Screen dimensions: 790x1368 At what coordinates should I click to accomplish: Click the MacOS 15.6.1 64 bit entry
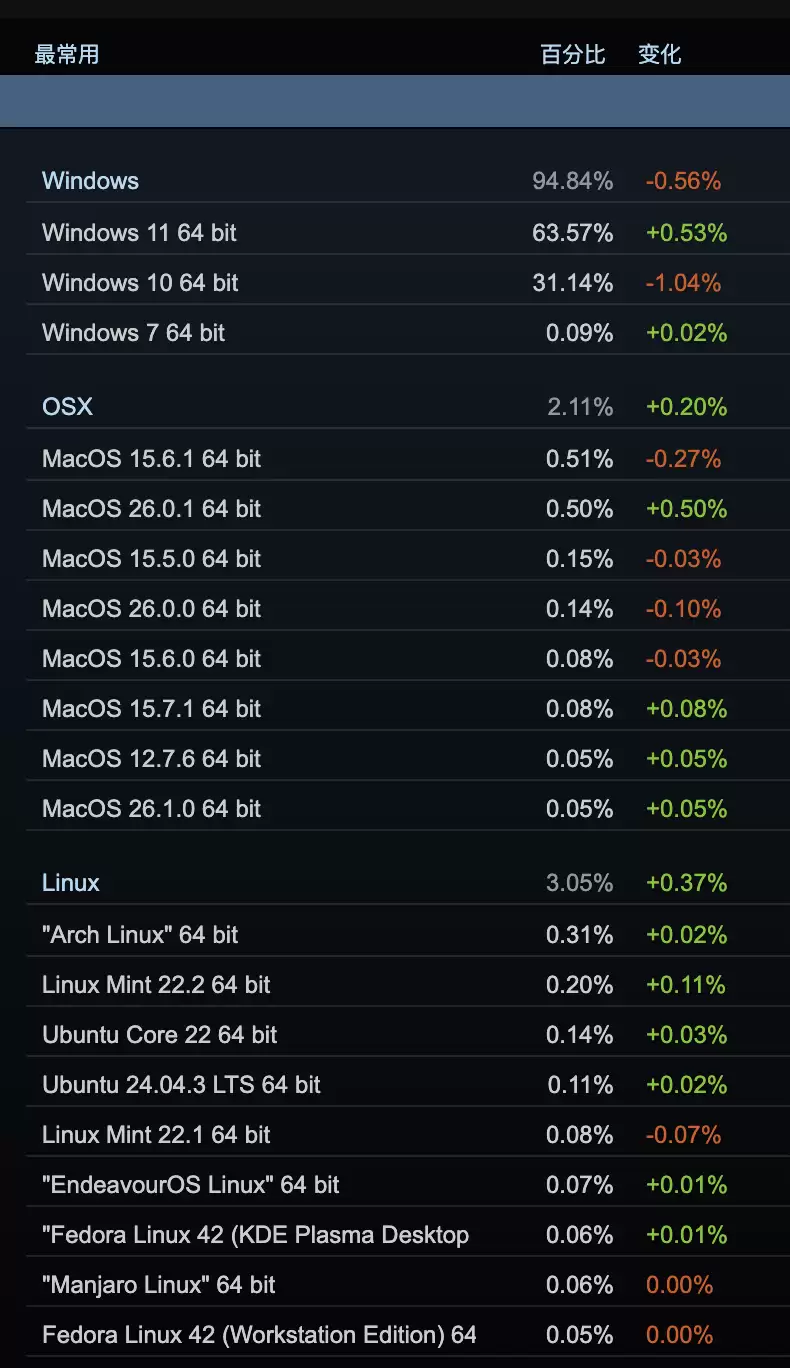click(150, 458)
